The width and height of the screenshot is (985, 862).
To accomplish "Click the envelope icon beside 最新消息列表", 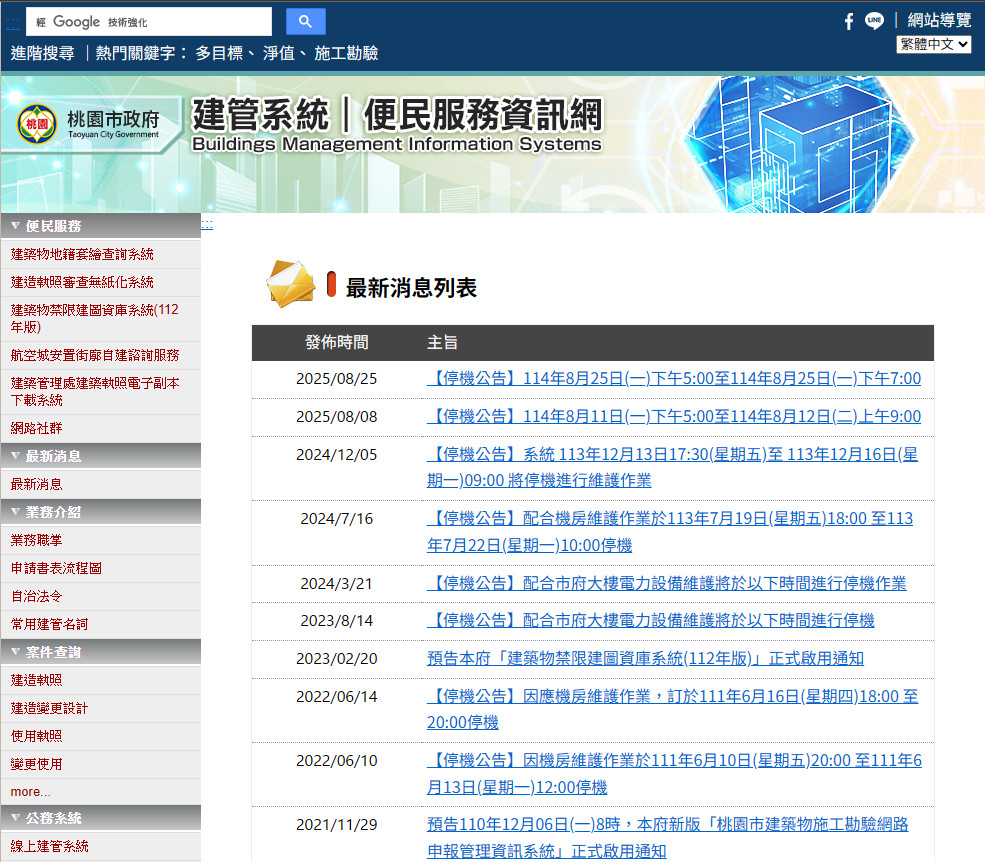I will [291, 284].
